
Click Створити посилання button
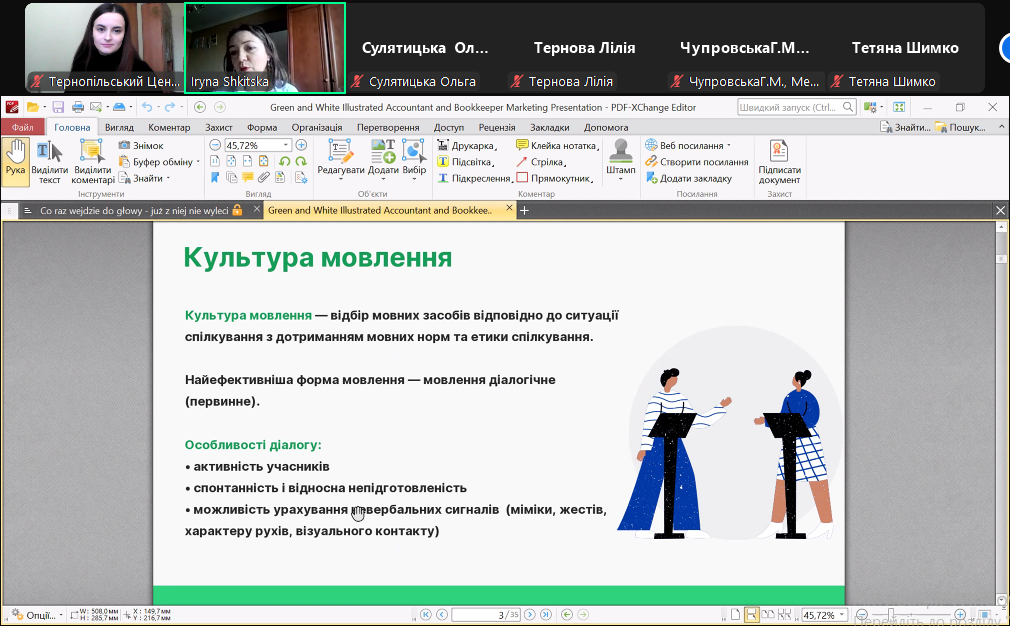[x=697, y=162]
